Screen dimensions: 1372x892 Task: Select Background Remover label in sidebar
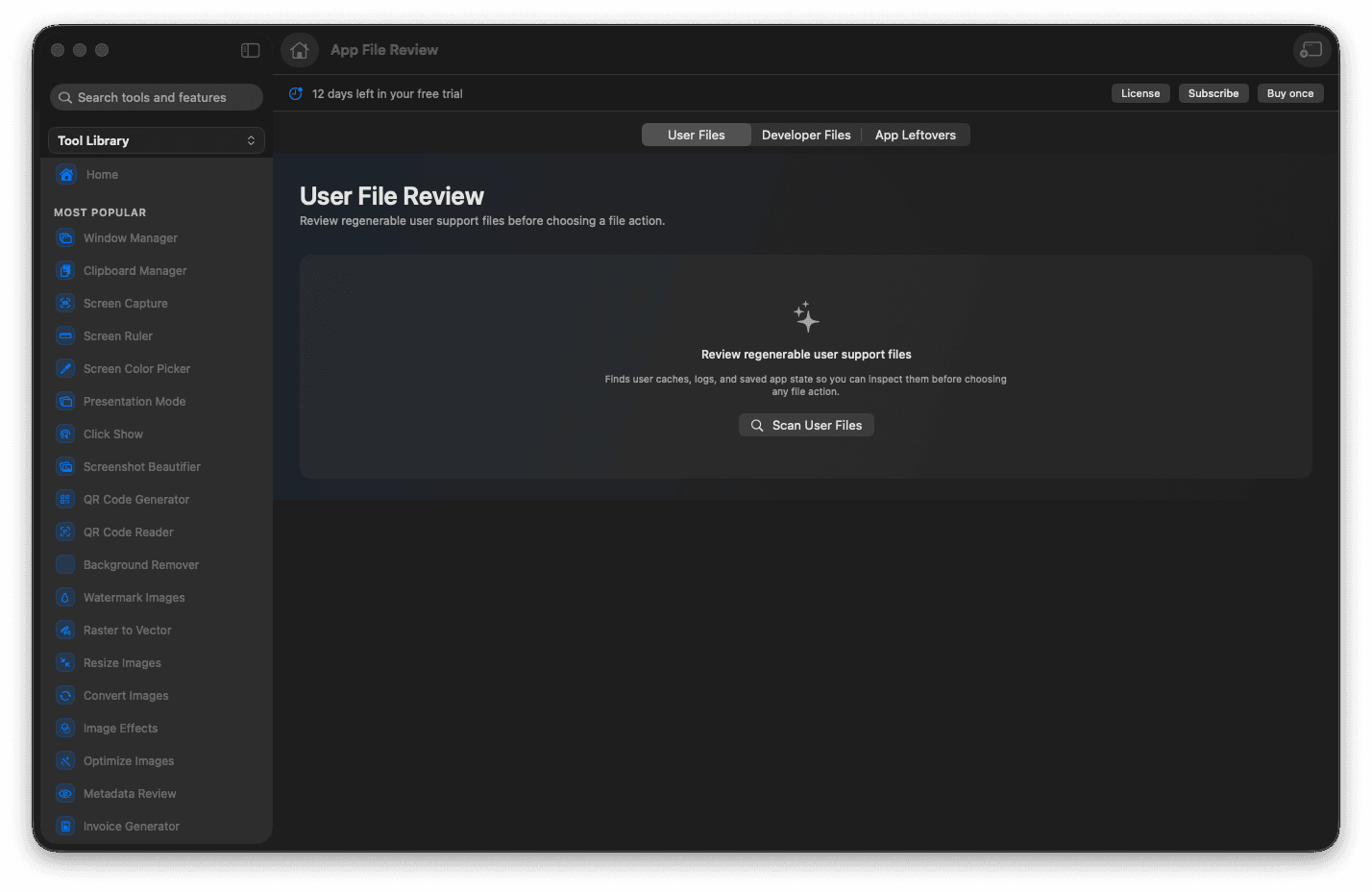(x=141, y=565)
